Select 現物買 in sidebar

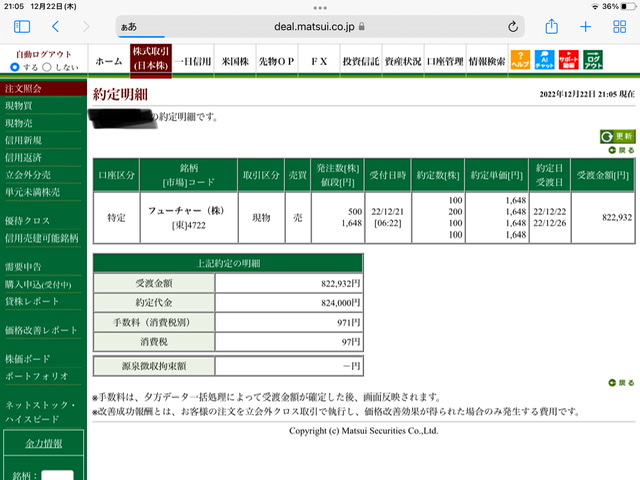tap(18, 106)
